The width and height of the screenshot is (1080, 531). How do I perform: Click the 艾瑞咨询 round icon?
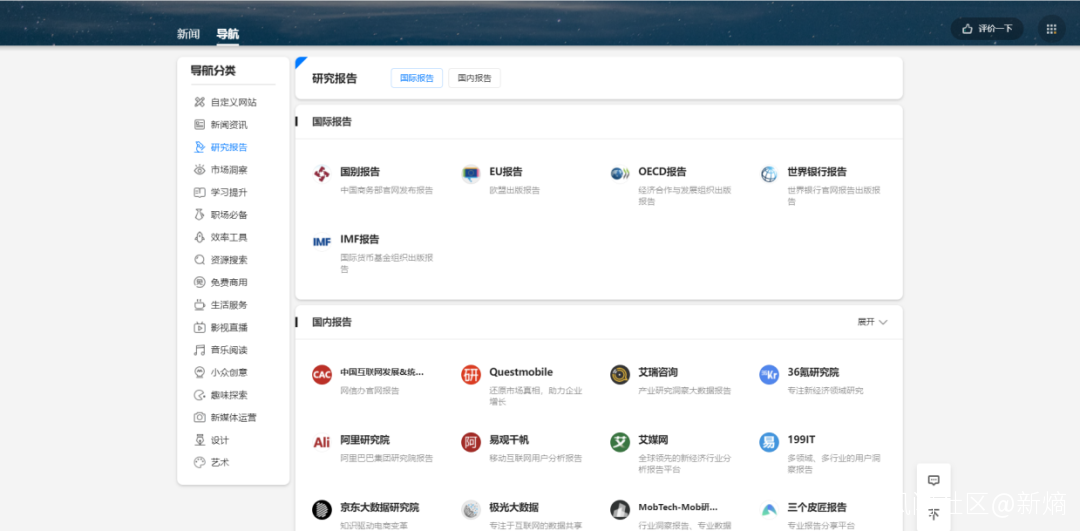pyautogui.click(x=620, y=375)
